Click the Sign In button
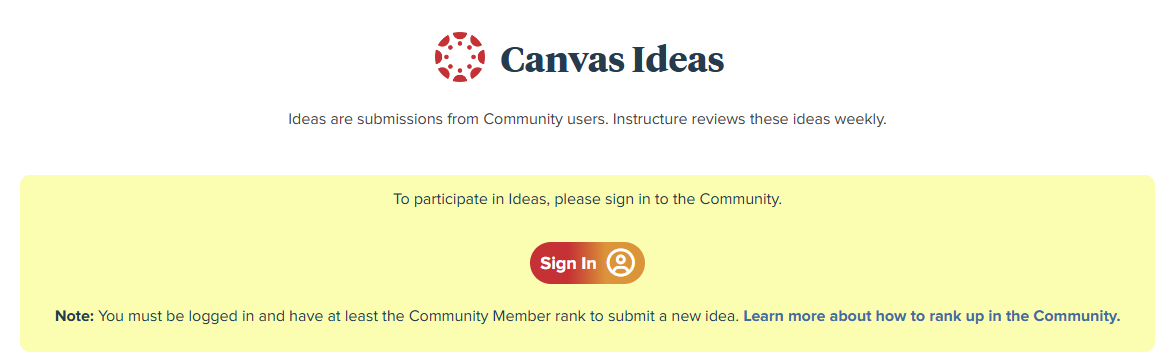The height and width of the screenshot is (364, 1174). pyautogui.click(x=587, y=263)
